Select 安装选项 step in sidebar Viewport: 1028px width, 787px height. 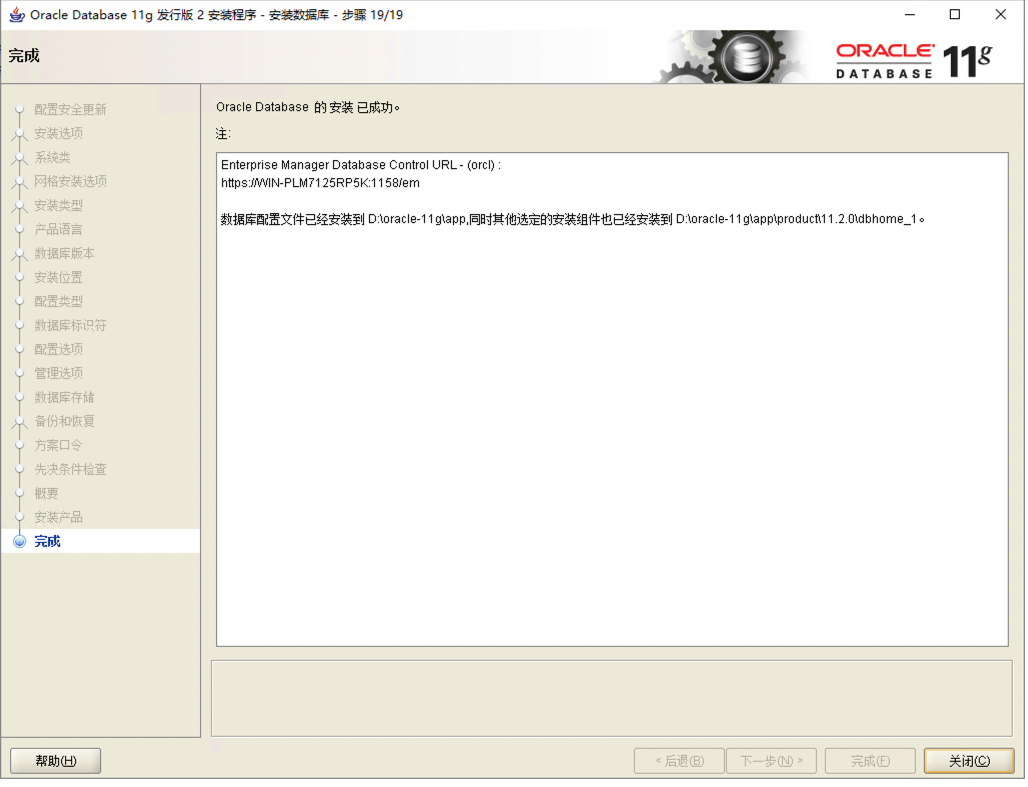coord(58,134)
